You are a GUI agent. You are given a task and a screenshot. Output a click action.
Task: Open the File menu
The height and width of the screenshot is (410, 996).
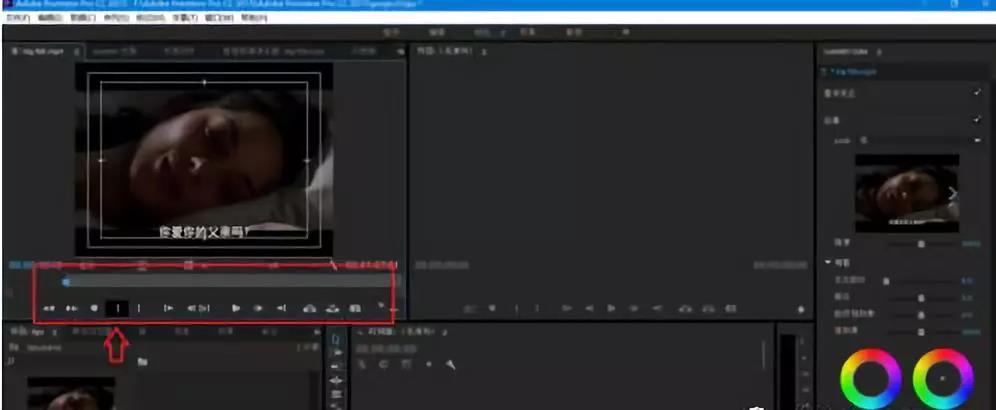(x=18, y=18)
